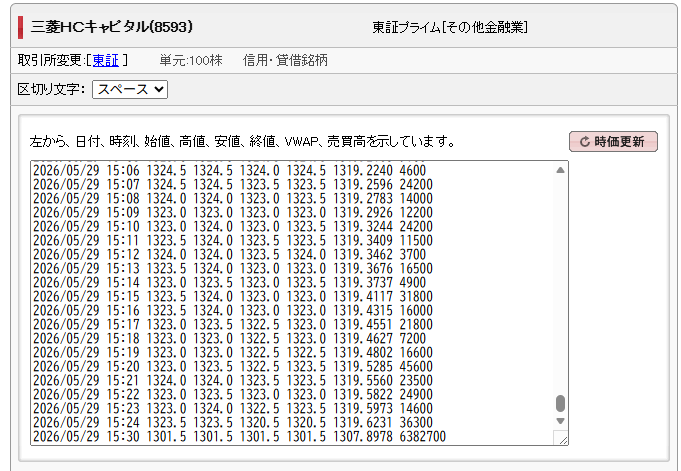The image size is (681, 471).
Task: Click the 15:08 data row
Action: click(233, 198)
